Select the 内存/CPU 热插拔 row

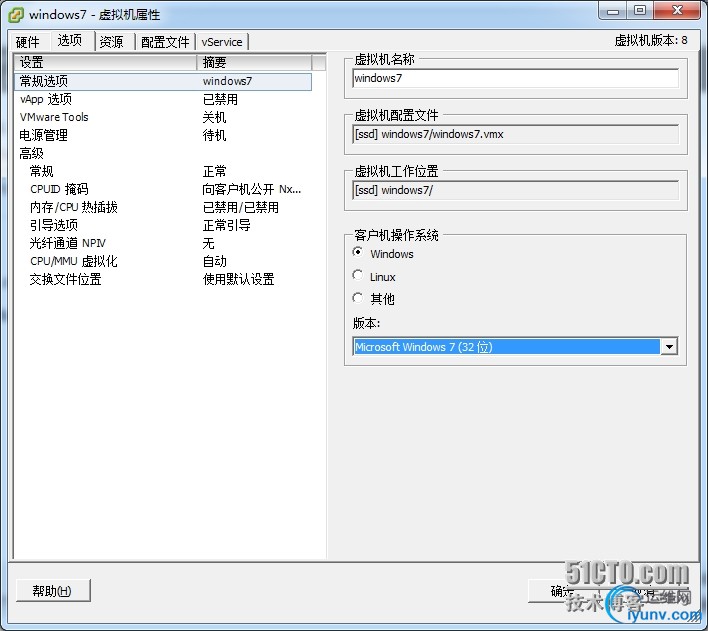163,207
